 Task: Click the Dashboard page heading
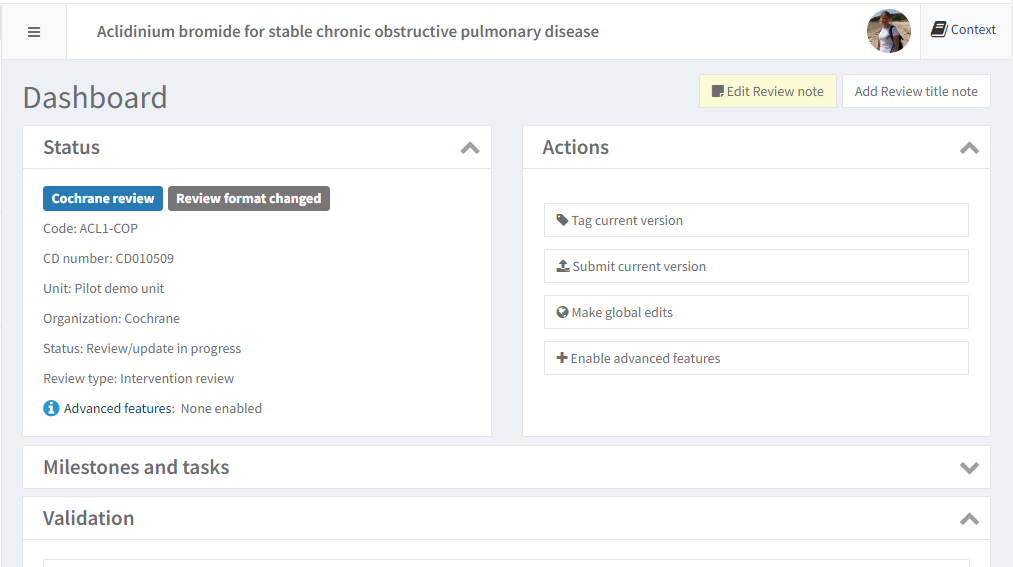[95, 97]
